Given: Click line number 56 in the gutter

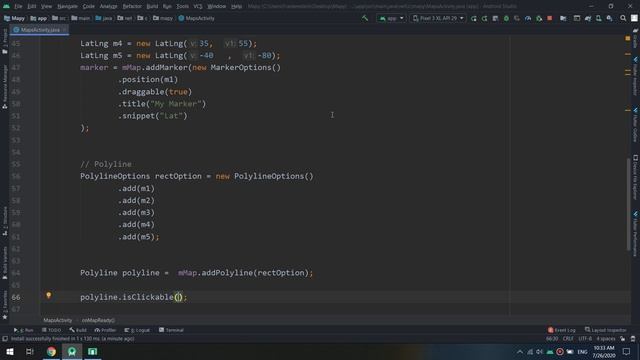Looking at the screenshot, I should click(x=16, y=176).
